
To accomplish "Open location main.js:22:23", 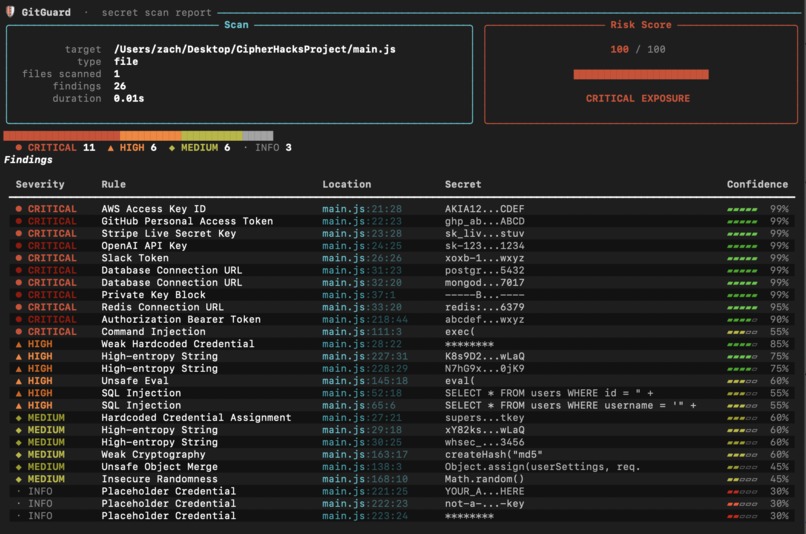I will pyautogui.click(x=362, y=221).
